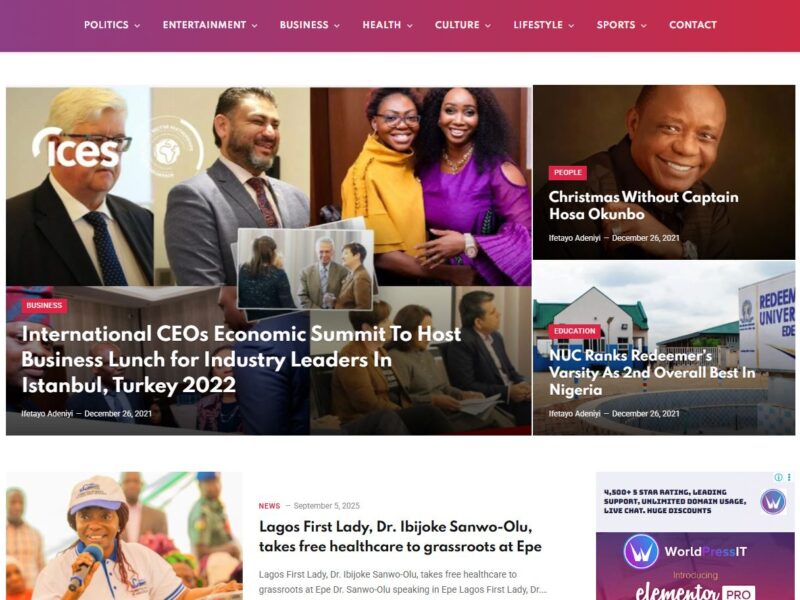Open the Culture menu item
The height and width of the screenshot is (600, 800).
point(457,25)
